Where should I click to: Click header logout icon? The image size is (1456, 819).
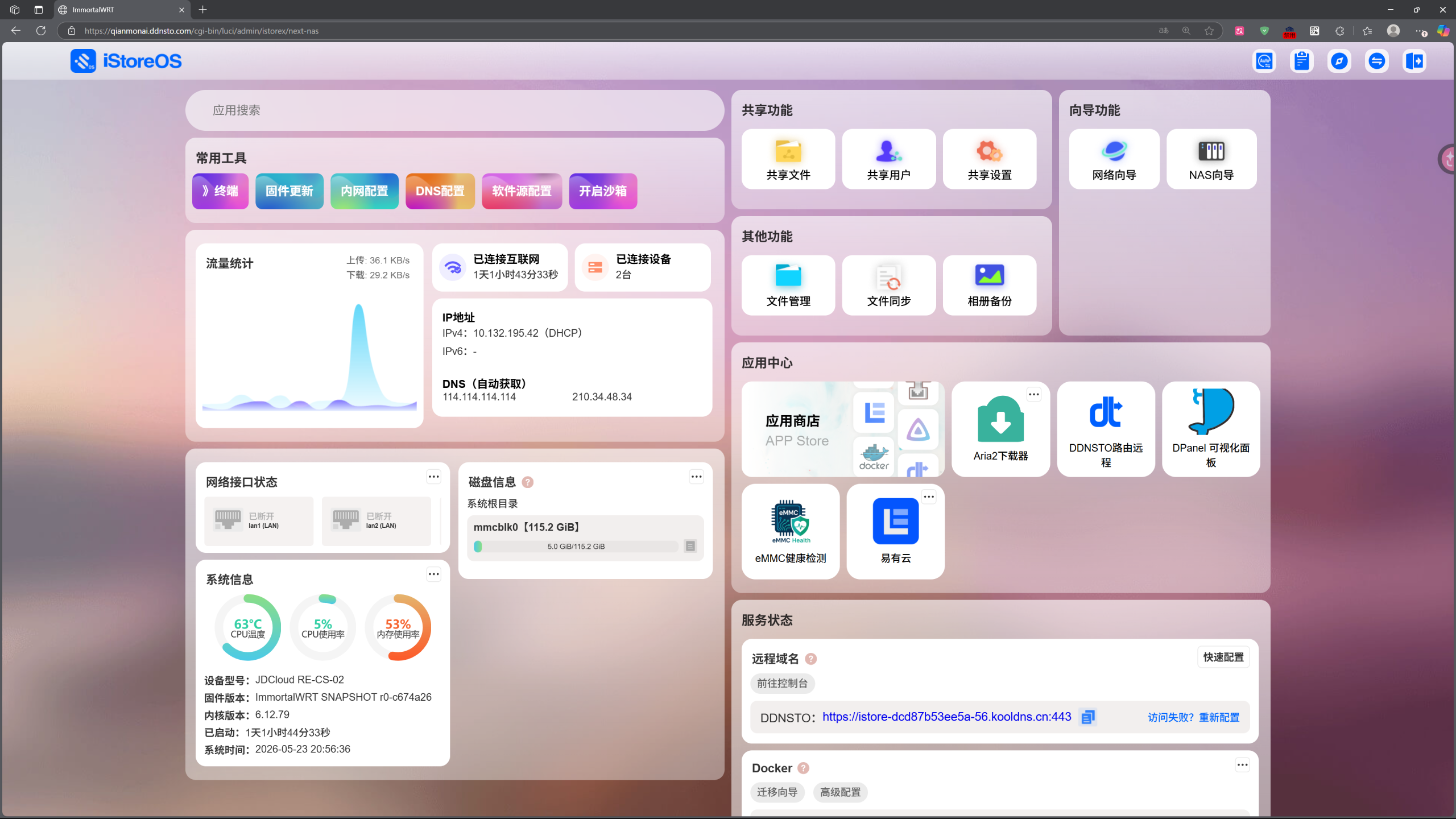coord(1414,61)
